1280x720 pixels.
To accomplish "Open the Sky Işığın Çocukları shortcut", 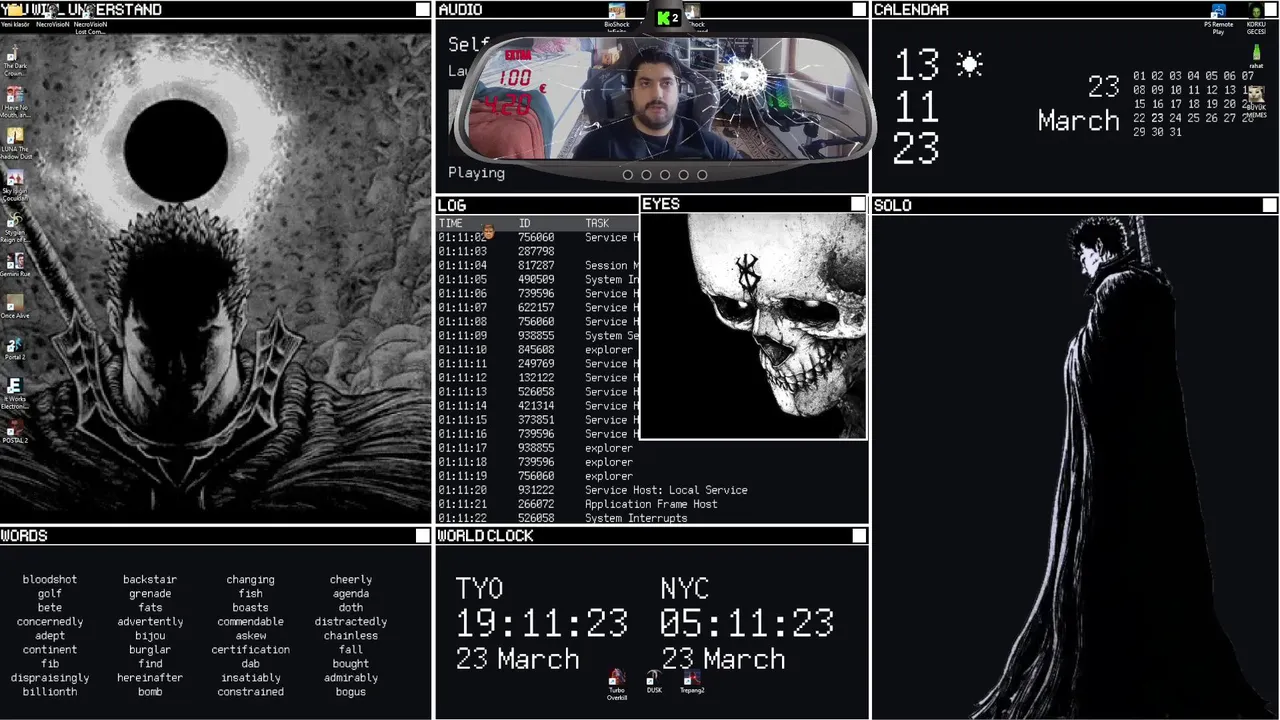I will point(14,183).
